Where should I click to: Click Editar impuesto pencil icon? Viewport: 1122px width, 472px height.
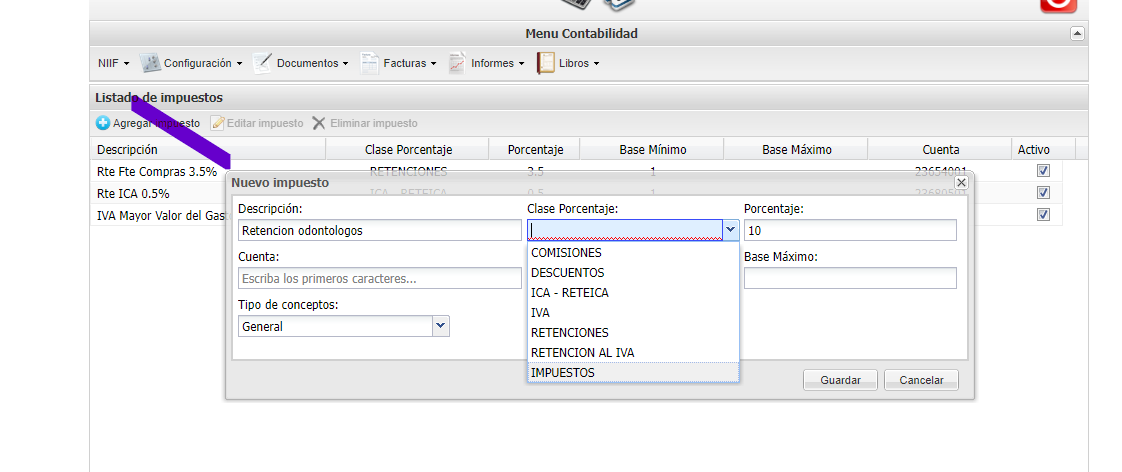218,123
